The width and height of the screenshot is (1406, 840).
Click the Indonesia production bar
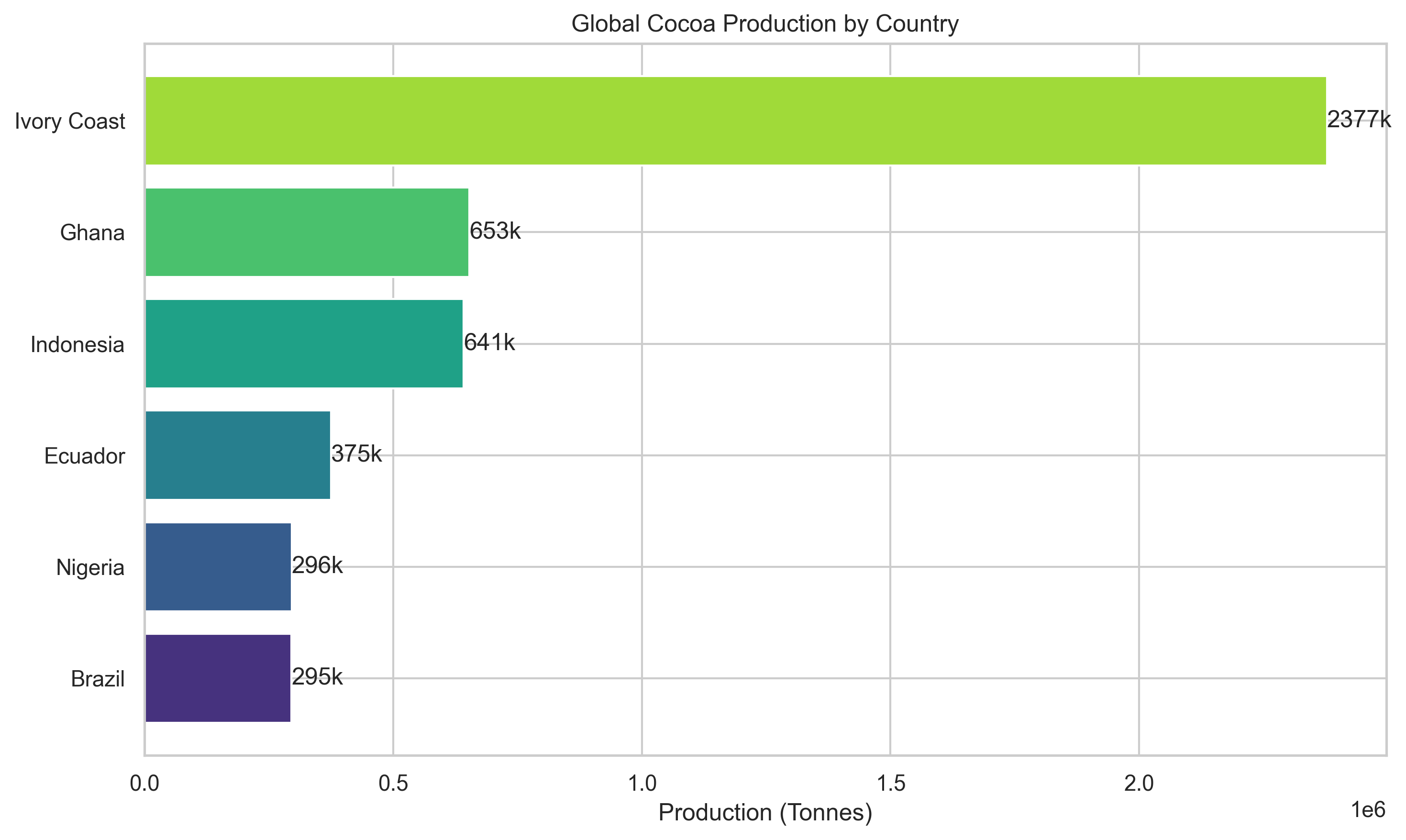tap(303, 343)
